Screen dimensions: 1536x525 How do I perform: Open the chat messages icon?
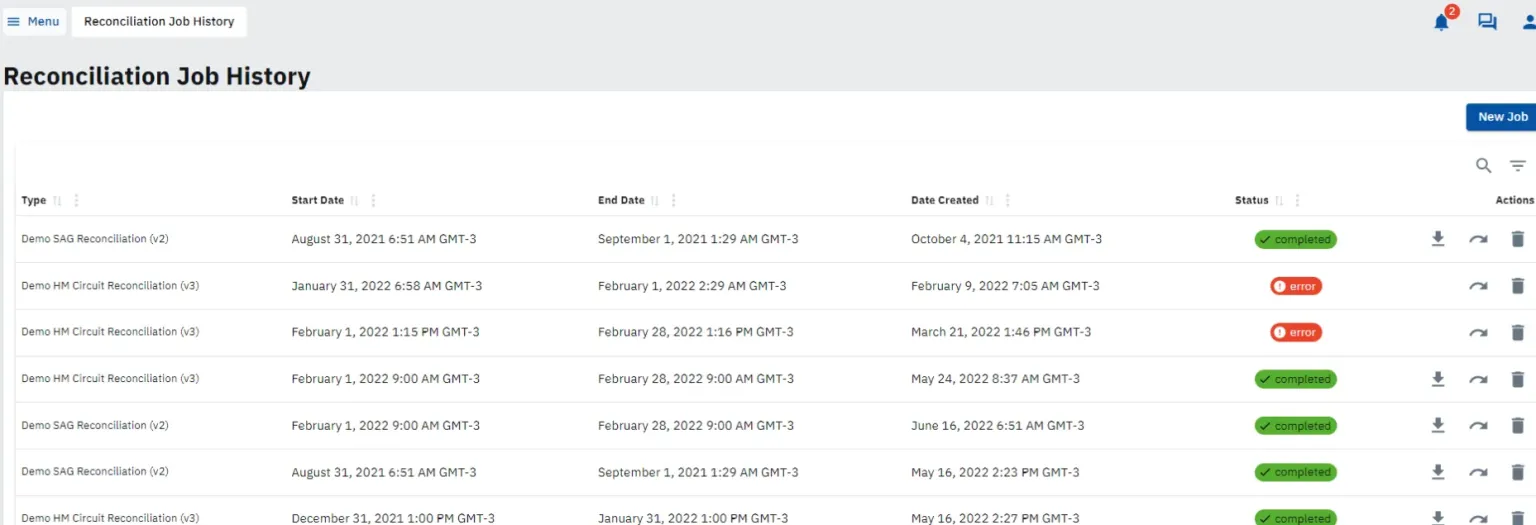1487,22
